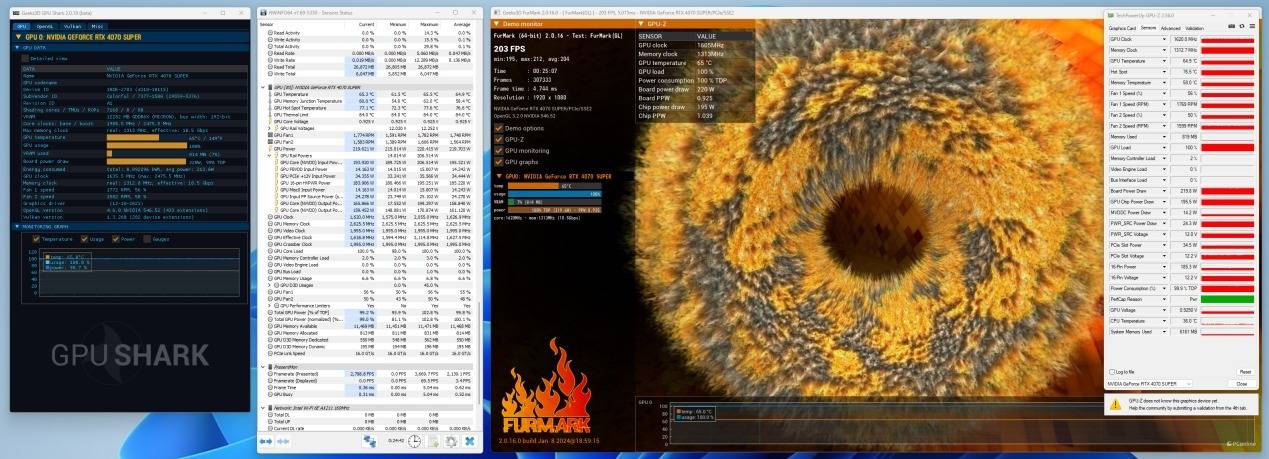Click the clock icon in HWiNFO toolbar
Screen dimensions: 1269x459
tap(415, 441)
